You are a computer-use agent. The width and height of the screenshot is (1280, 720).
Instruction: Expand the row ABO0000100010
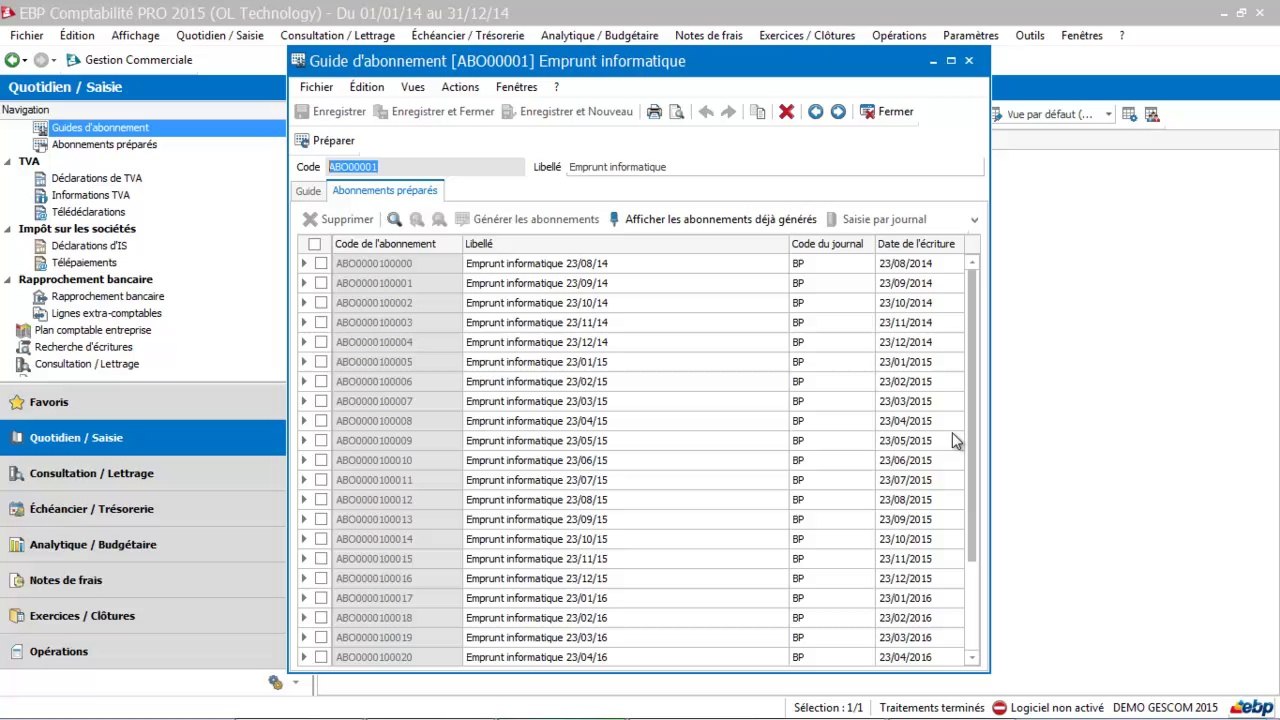(304, 460)
